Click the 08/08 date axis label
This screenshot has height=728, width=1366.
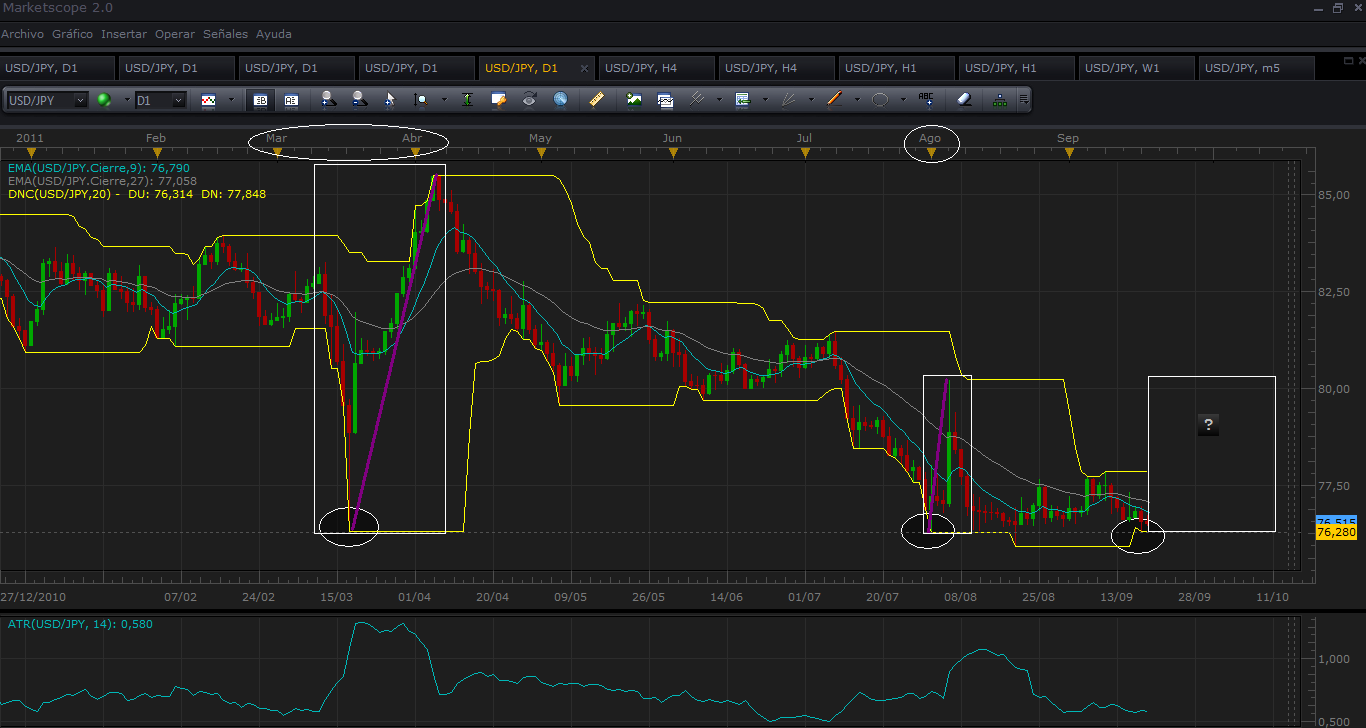pos(960,597)
